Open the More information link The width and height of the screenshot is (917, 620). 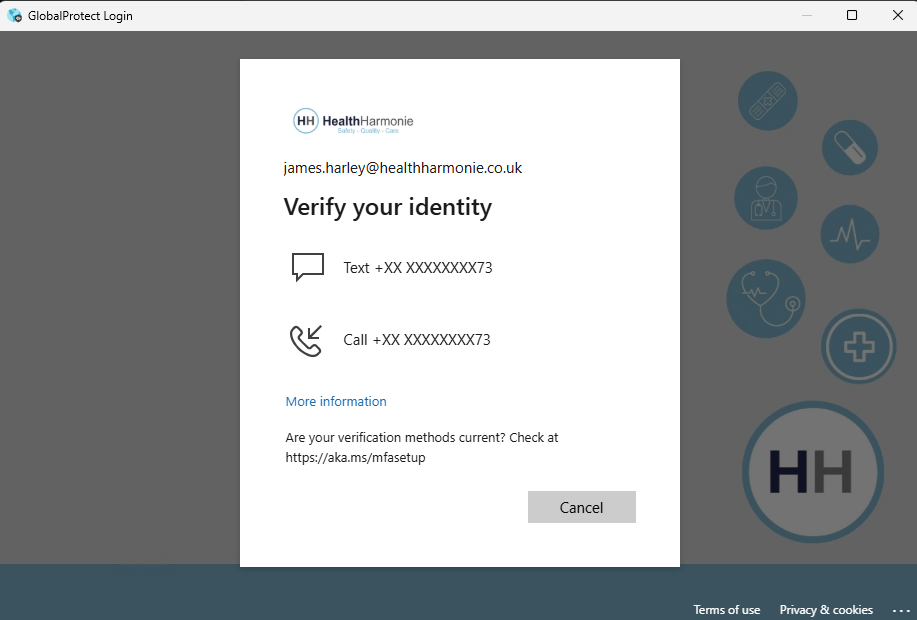336,401
